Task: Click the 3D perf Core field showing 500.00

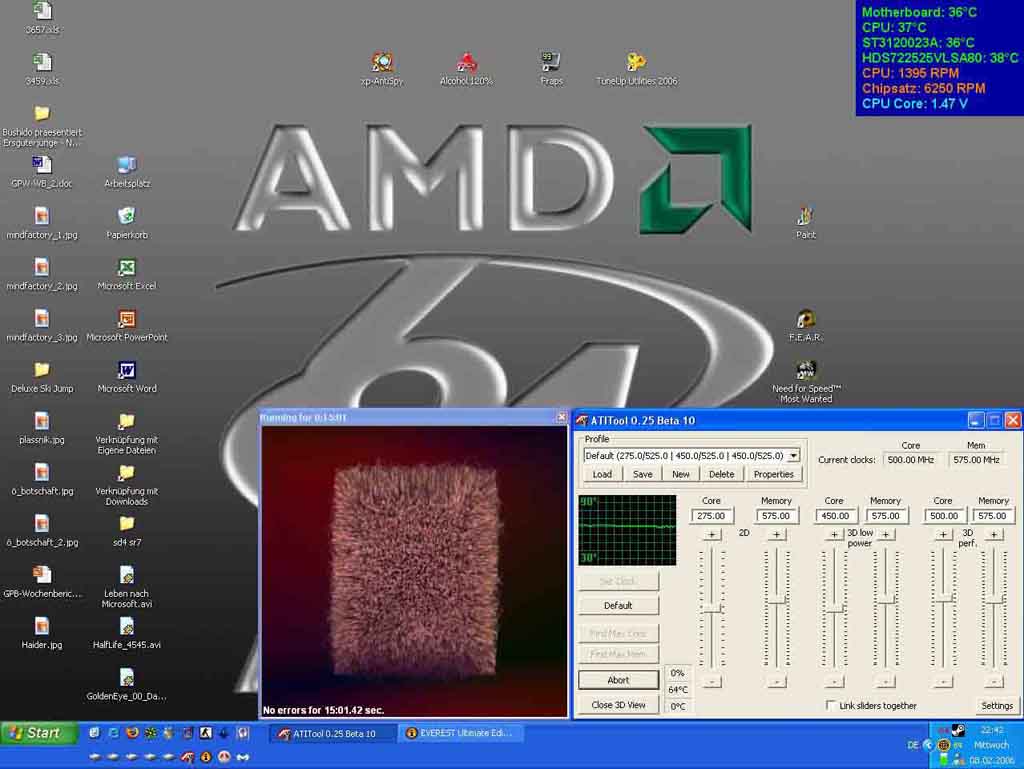Action: pyautogui.click(x=943, y=516)
